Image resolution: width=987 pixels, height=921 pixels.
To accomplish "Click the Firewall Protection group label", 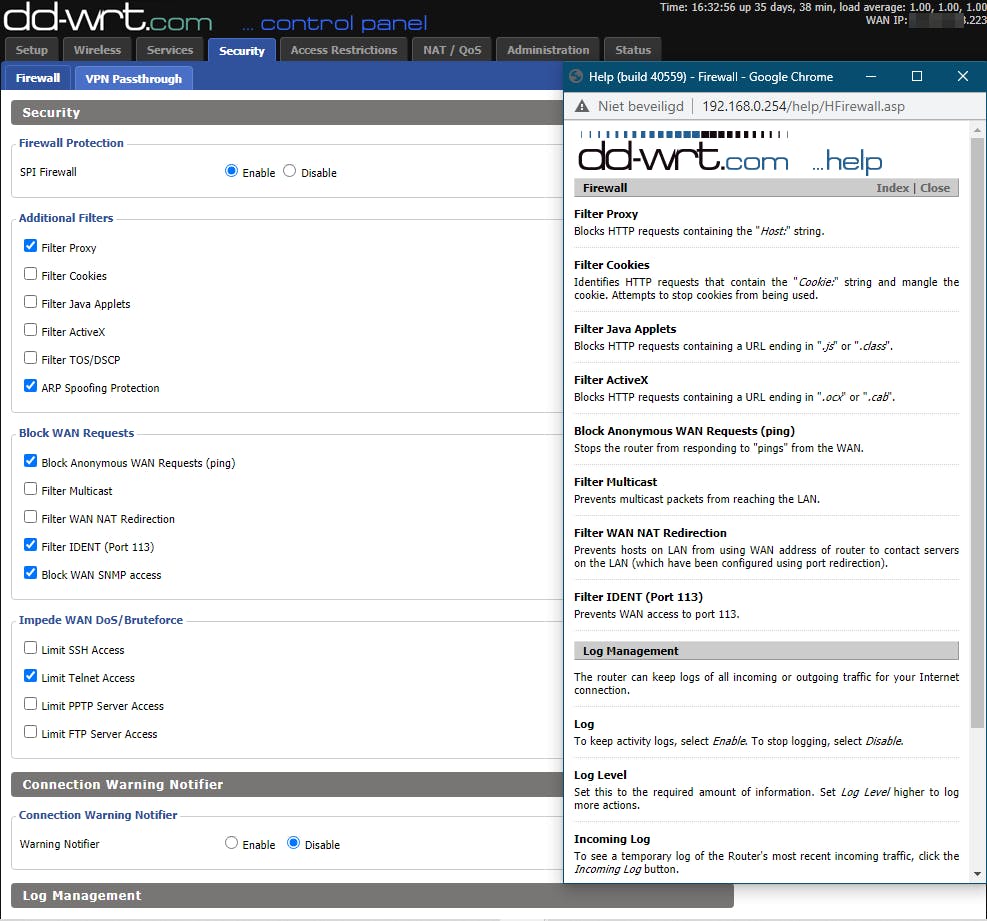I will coord(71,143).
